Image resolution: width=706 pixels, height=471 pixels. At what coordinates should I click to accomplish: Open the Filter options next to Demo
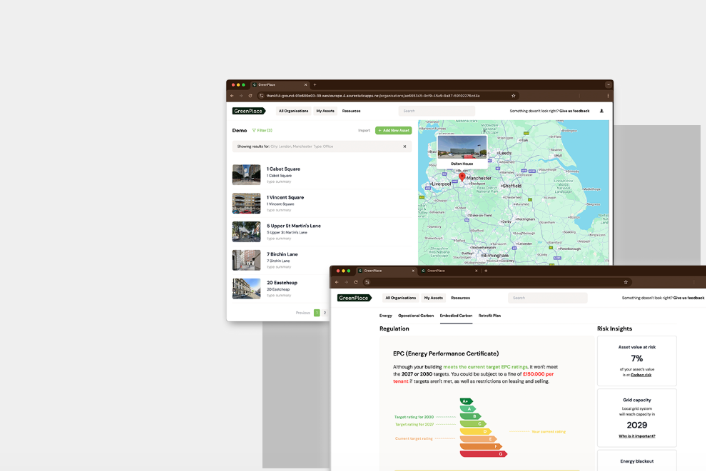click(262, 131)
